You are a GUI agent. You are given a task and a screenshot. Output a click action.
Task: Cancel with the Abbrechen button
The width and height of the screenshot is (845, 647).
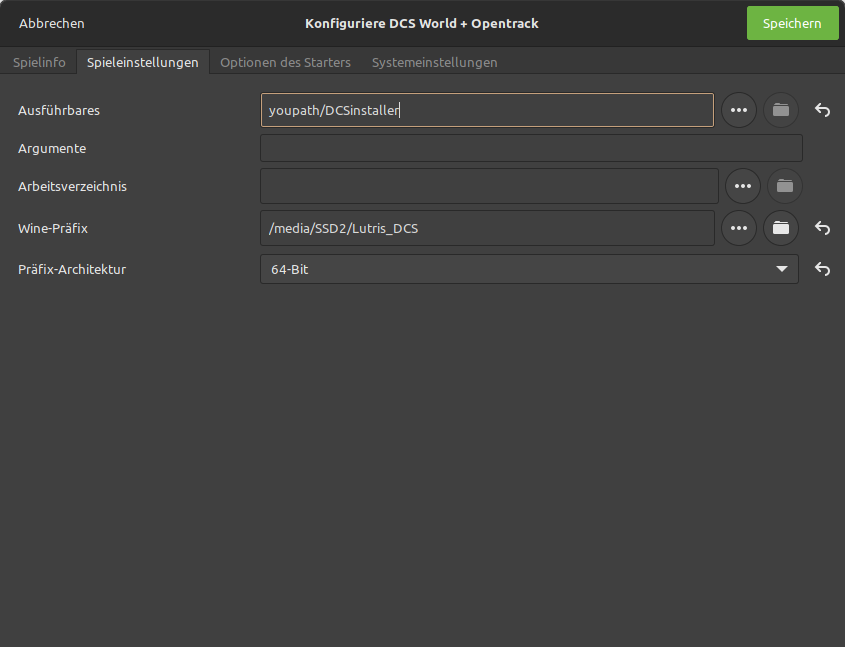(52, 24)
